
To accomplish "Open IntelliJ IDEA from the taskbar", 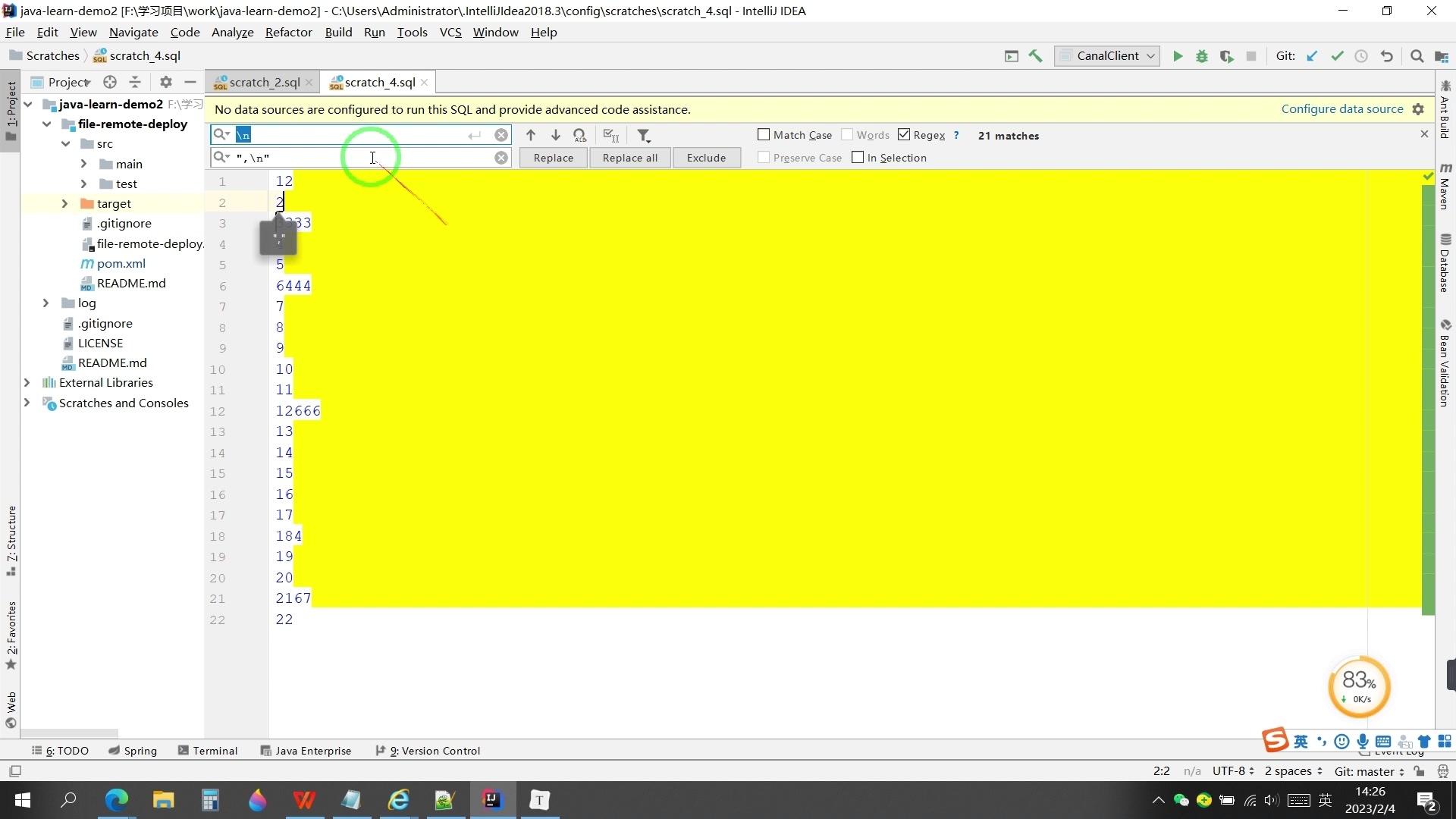I will 492,800.
